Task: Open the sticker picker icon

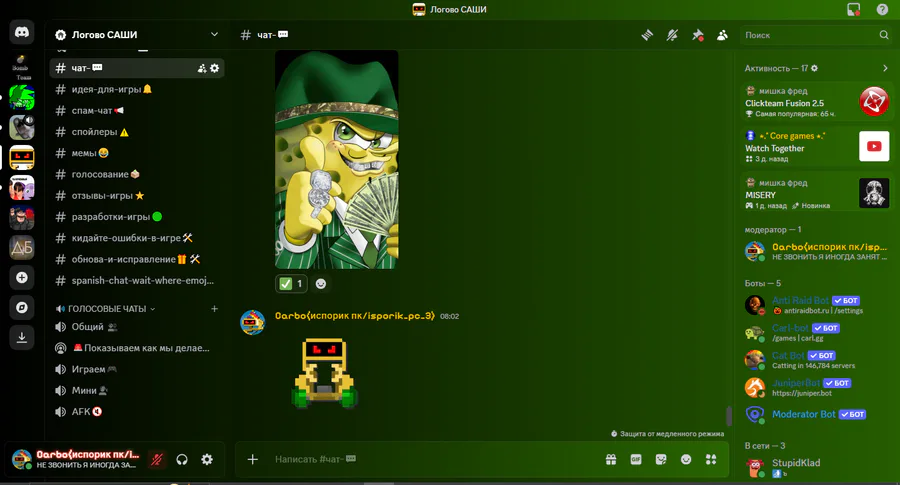Action: [x=661, y=459]
